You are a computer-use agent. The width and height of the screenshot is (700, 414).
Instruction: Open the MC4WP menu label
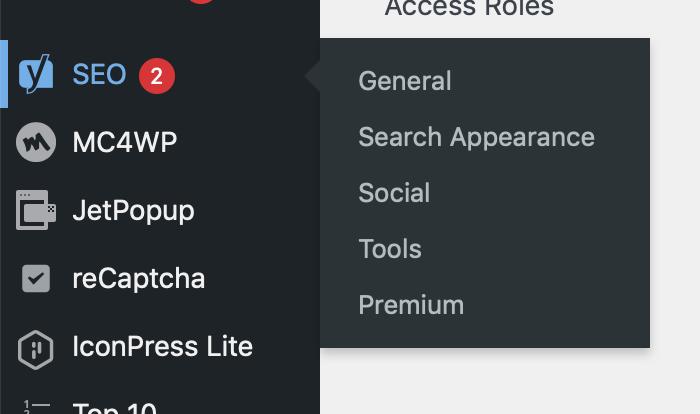[124, 143]
